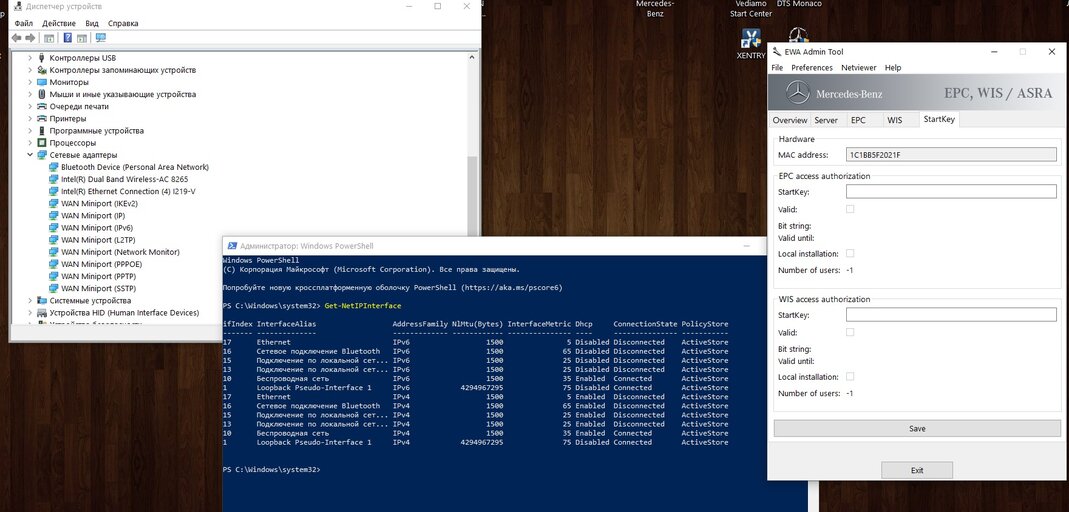Viewport: 1069px width, 512px height.
Task: Click the EPC StartKey input field
Action: (x=951, y=192)
